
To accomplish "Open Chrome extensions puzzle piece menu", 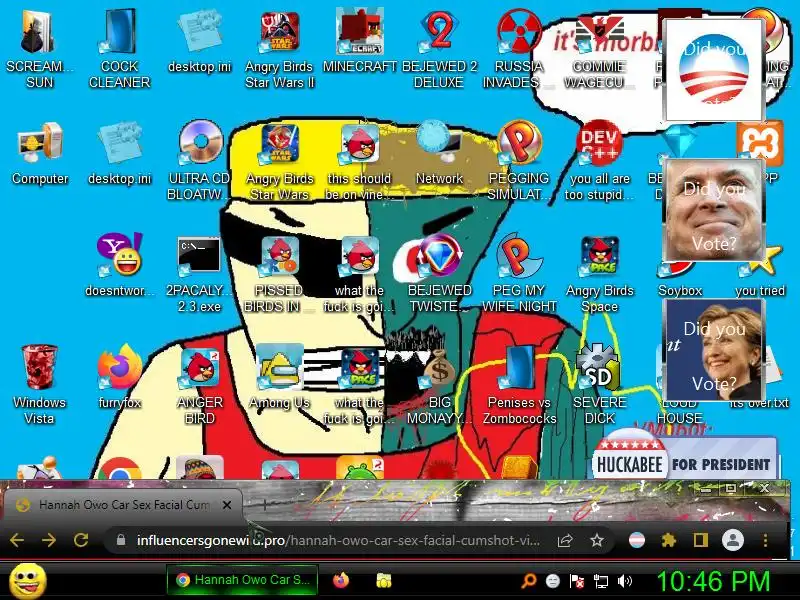I will coord(668,540).
